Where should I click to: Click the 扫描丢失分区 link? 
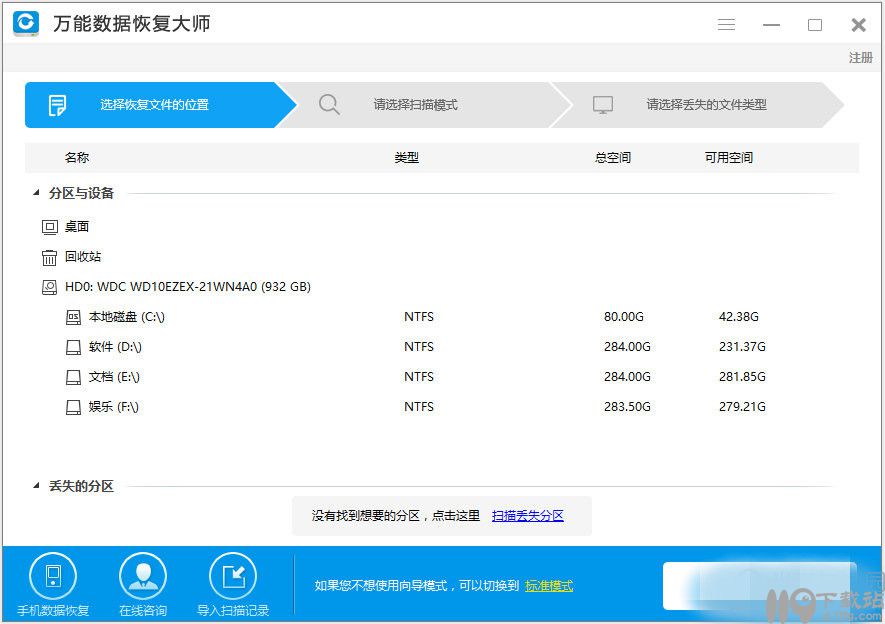pyautogui.click(x=527, y=515)
